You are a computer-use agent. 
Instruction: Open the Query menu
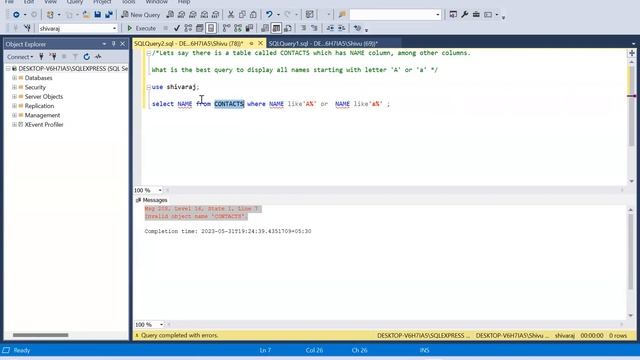click(75, 2)
